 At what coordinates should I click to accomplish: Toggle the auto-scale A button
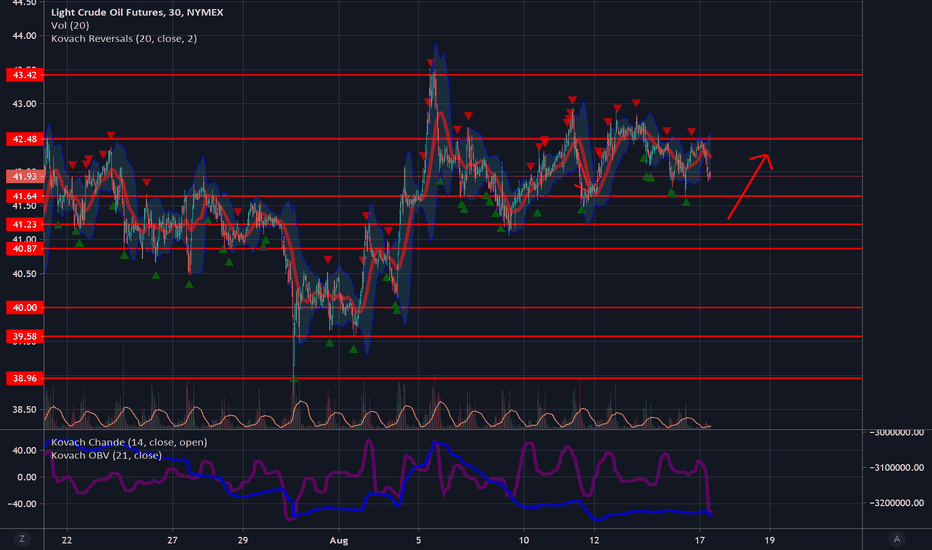pyautogui.click(x=897, y=539)
